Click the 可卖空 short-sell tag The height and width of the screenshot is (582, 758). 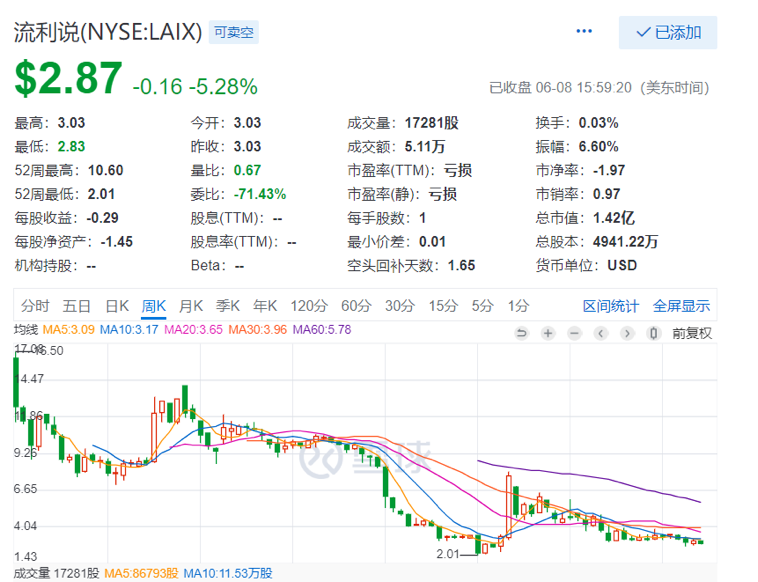(x=233, y=32)
